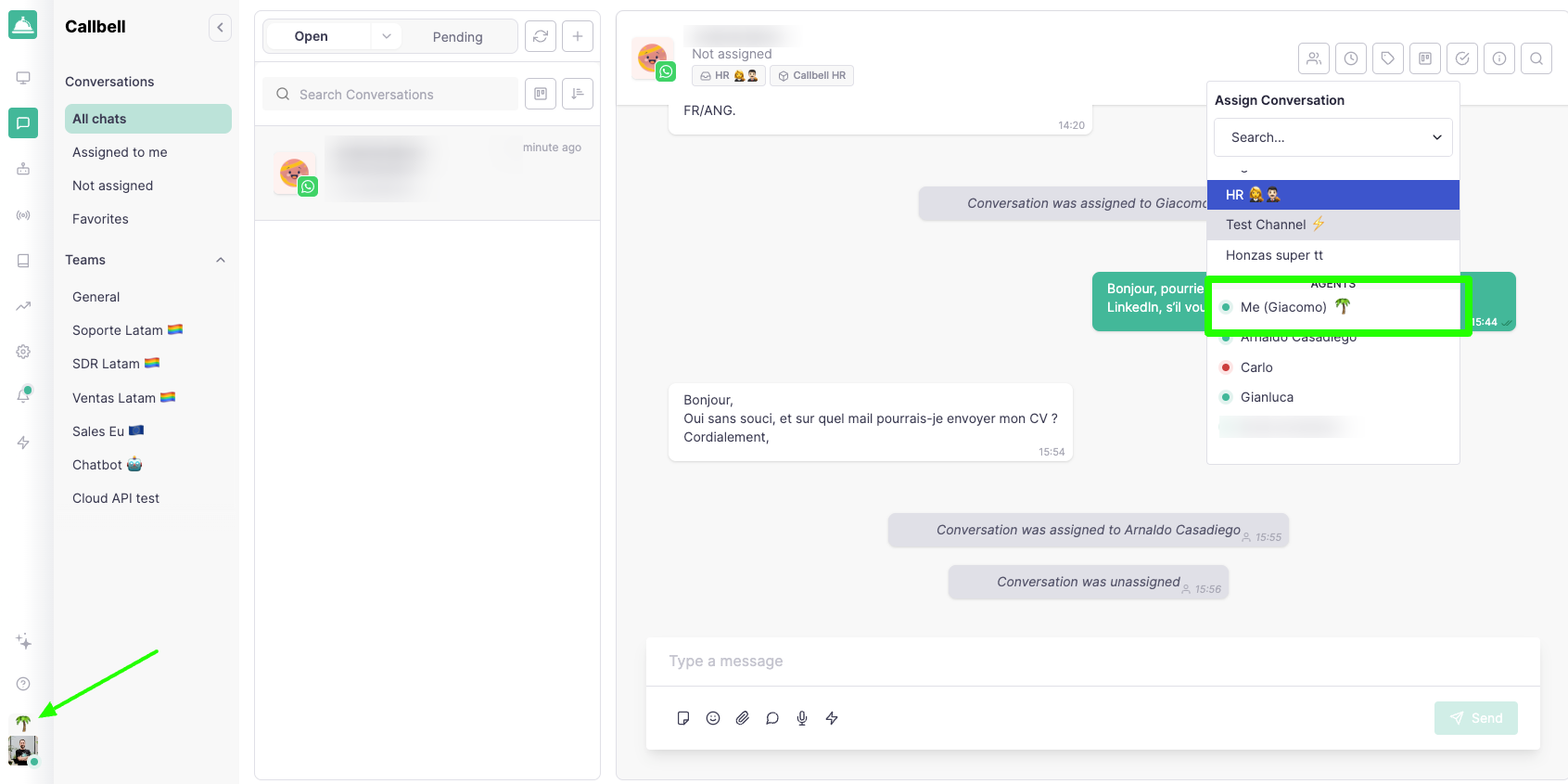This screenshot has width=1568, height=784.
Task: Expand the Open status dropdown arrow
Action: (x=387, y=36)
